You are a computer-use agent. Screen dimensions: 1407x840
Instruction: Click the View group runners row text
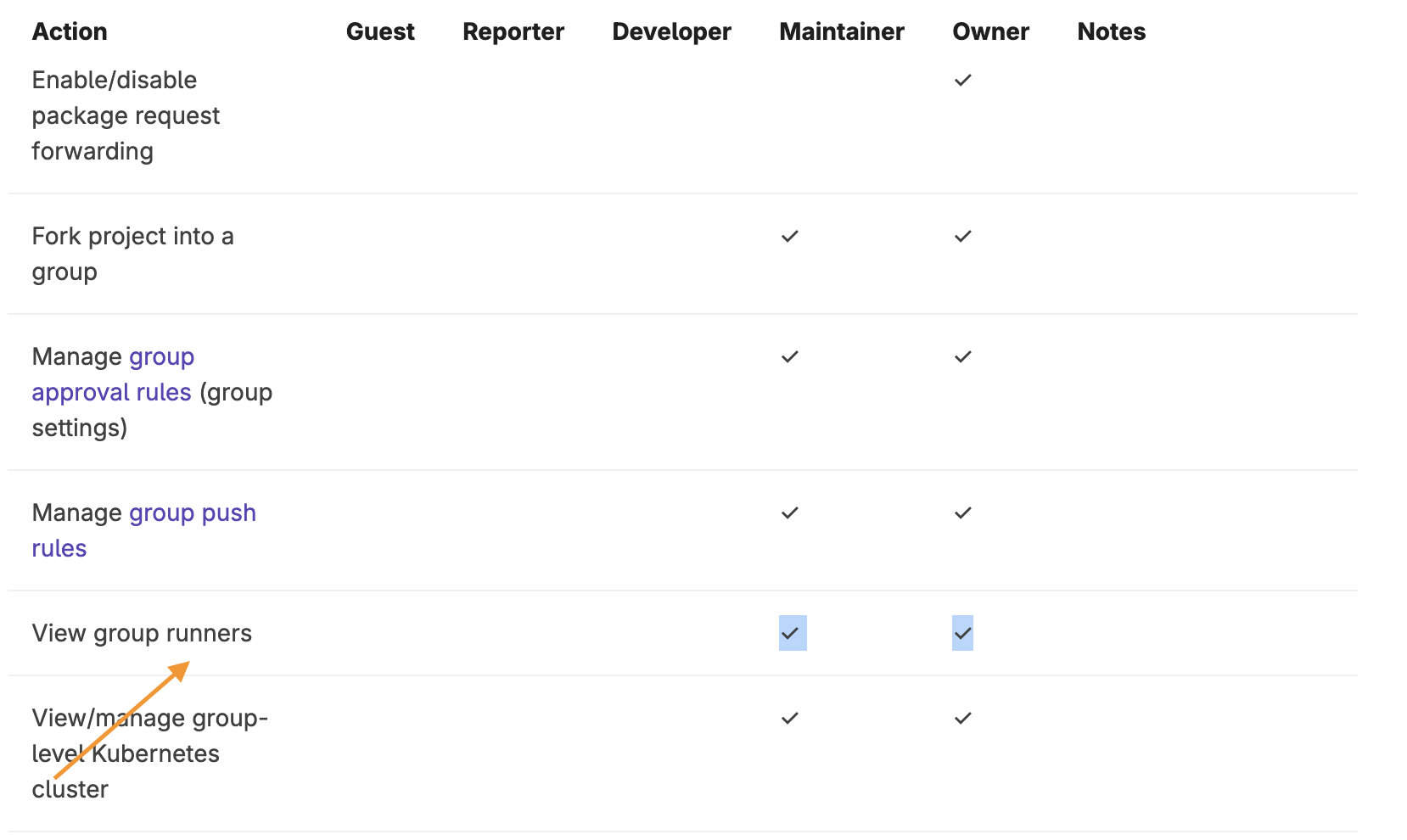coord(142,634)
